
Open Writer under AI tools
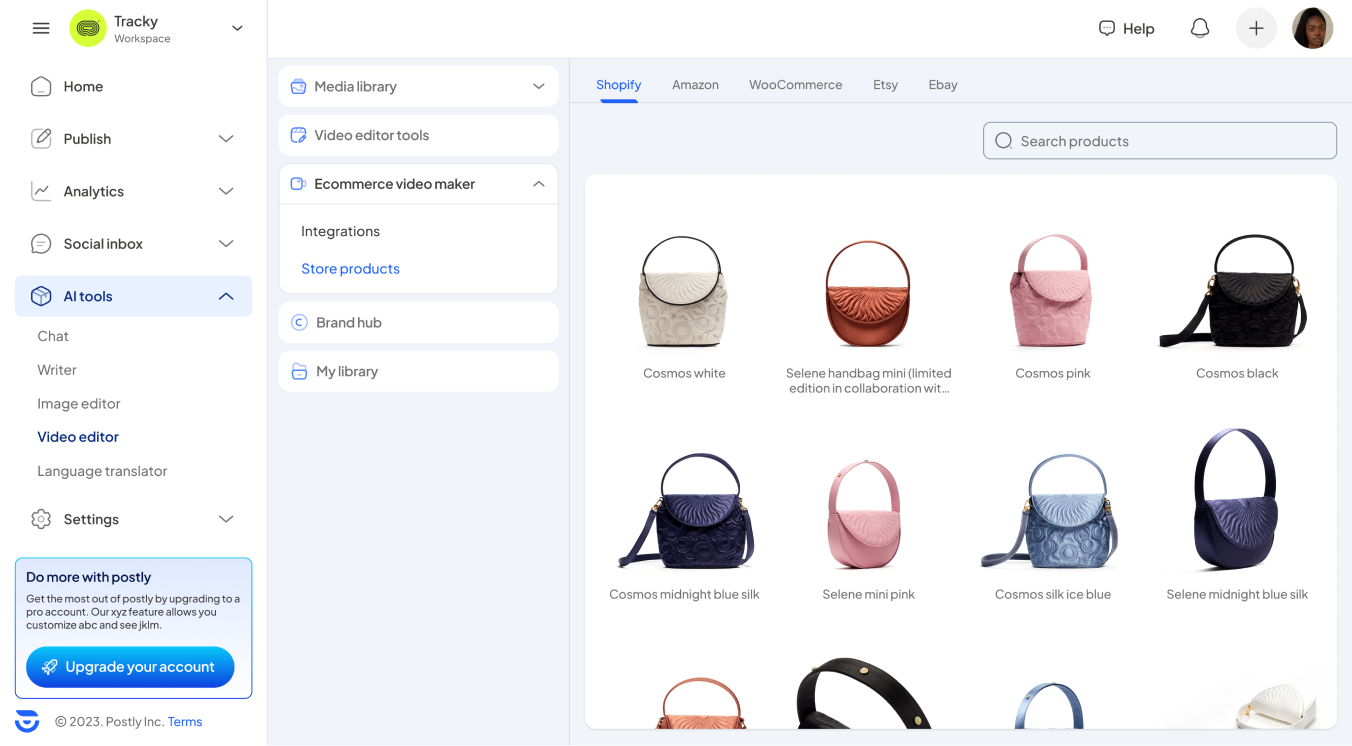(57, 370)
